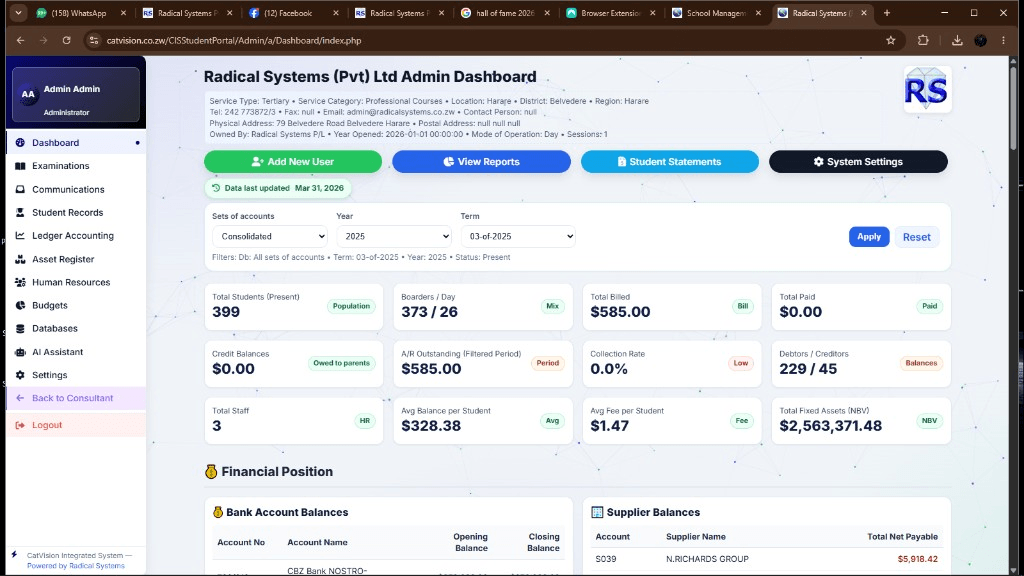Open Examinations menu item
Viewport: 1024px width, 576px height.
click(76, 166)
